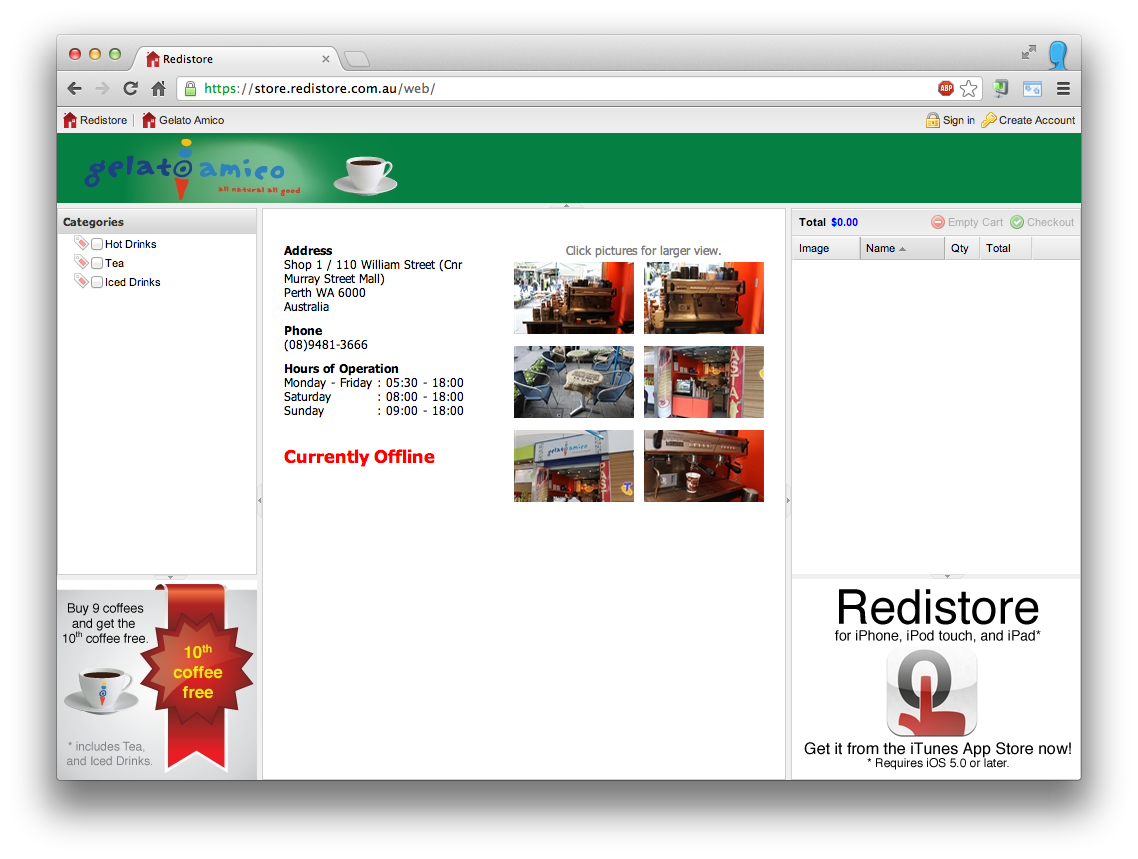Click the green padlock in the address bar
This screenshot has height=859, width=1138.
[x=190, y=89]
